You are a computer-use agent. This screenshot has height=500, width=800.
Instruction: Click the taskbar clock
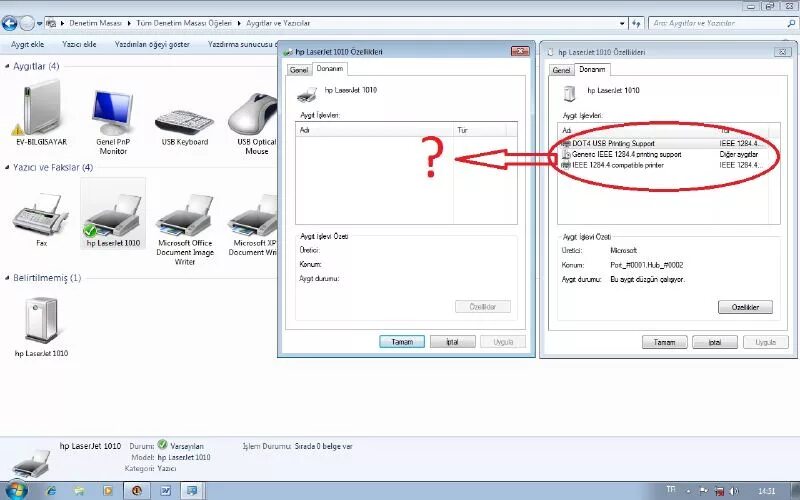click(766, 491)
